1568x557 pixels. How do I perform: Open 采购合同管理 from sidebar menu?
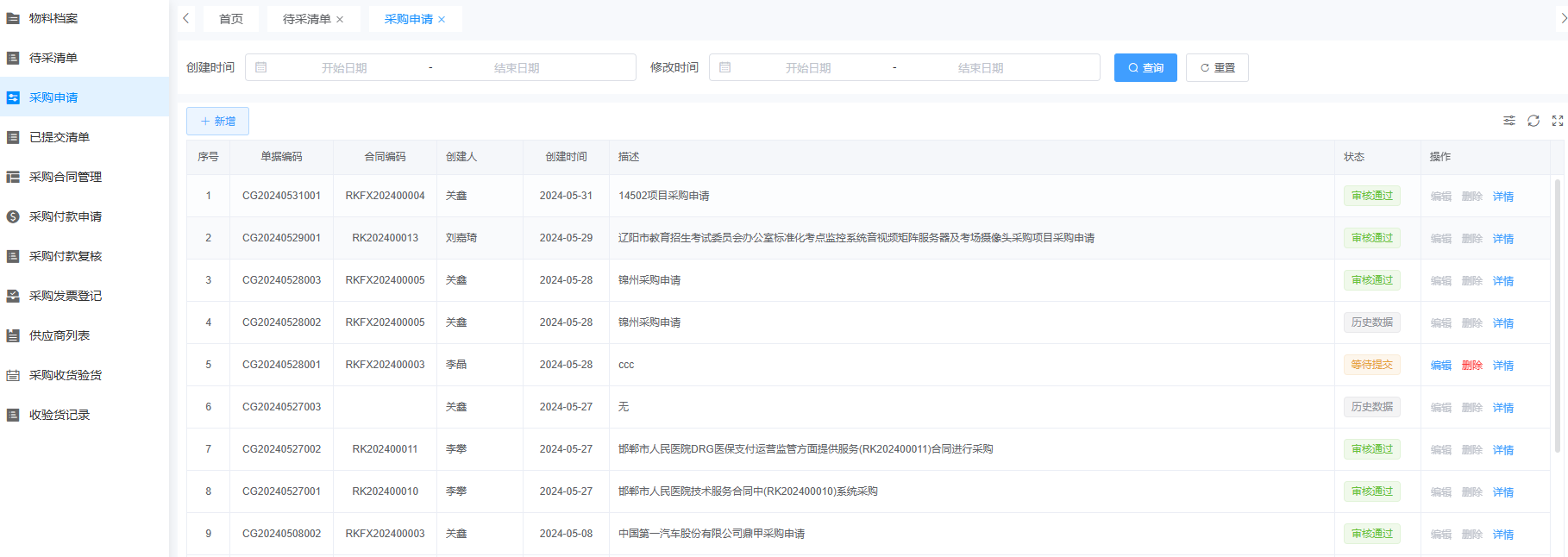point(66,177)
